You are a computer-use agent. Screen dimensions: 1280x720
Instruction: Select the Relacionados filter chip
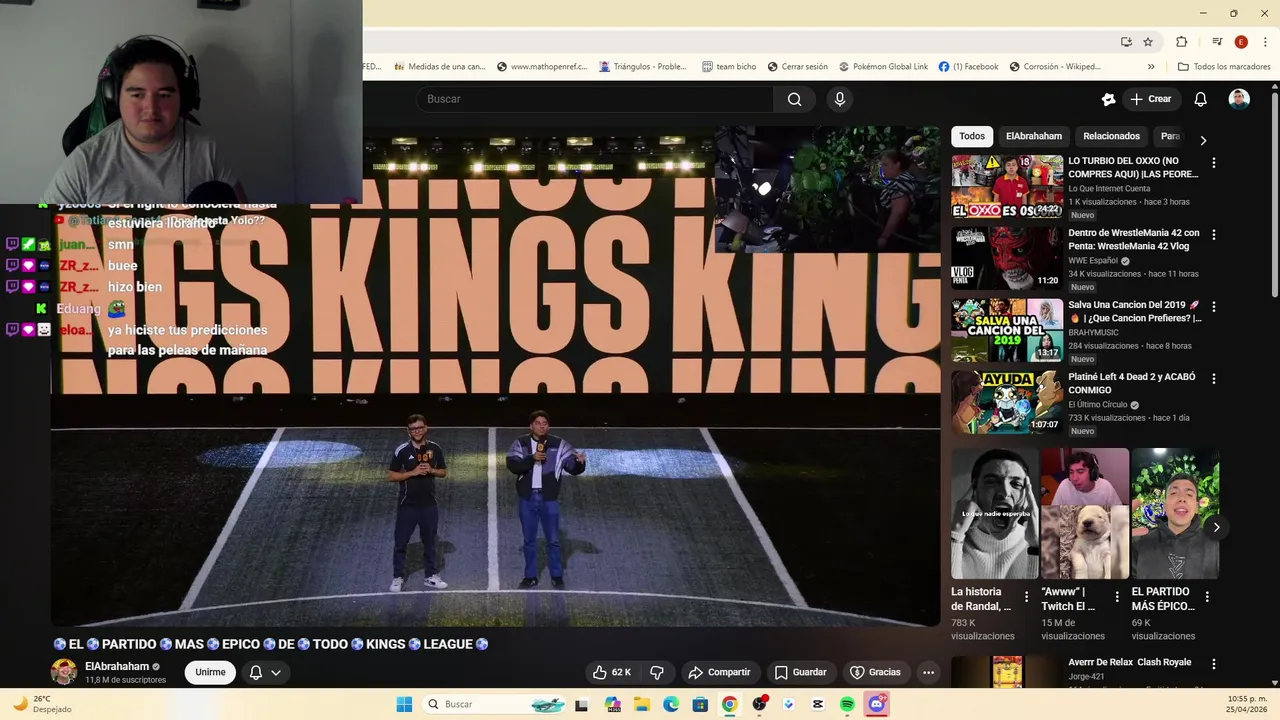click(x=1111, y=136)
